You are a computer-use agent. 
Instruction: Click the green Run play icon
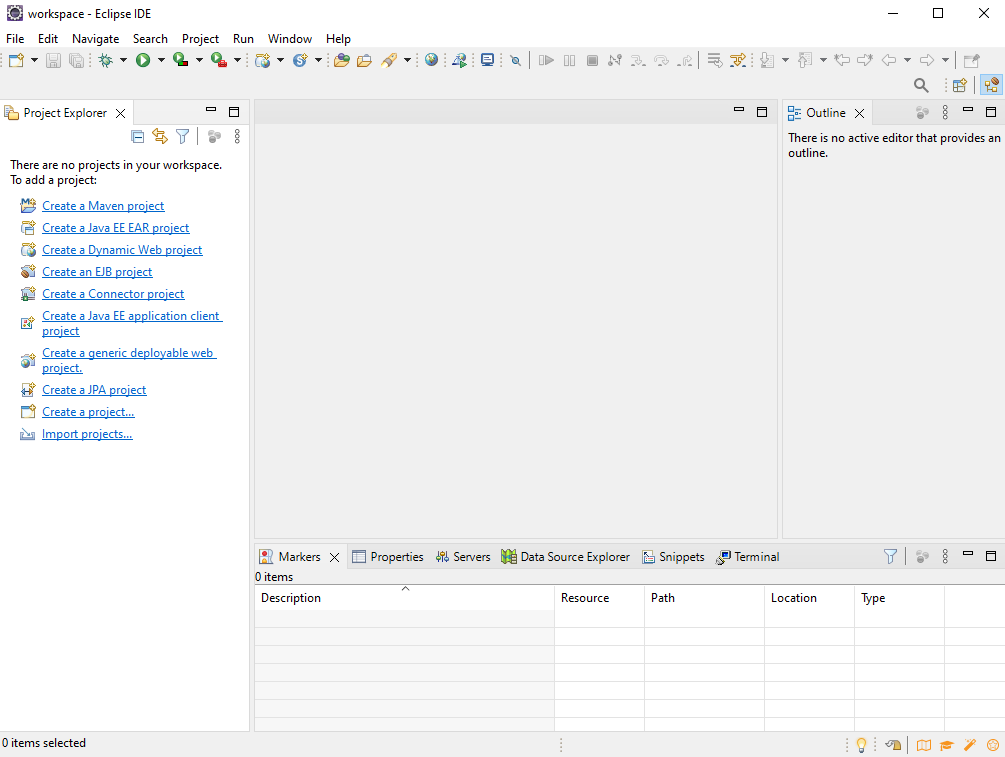pos(143,60)
